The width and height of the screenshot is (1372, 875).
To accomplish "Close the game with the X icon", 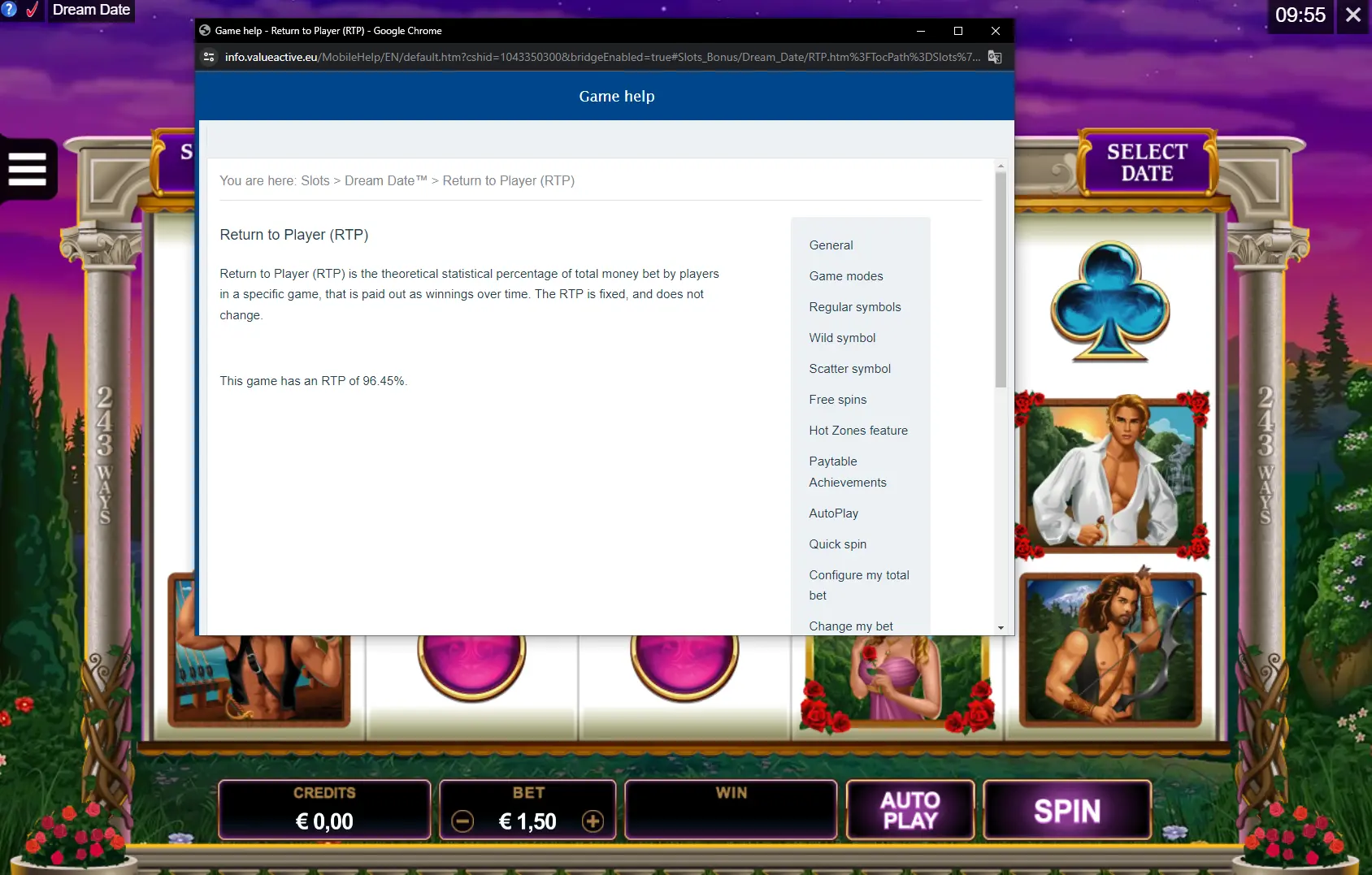I will pyautogui.click(x=1353, y=15).
